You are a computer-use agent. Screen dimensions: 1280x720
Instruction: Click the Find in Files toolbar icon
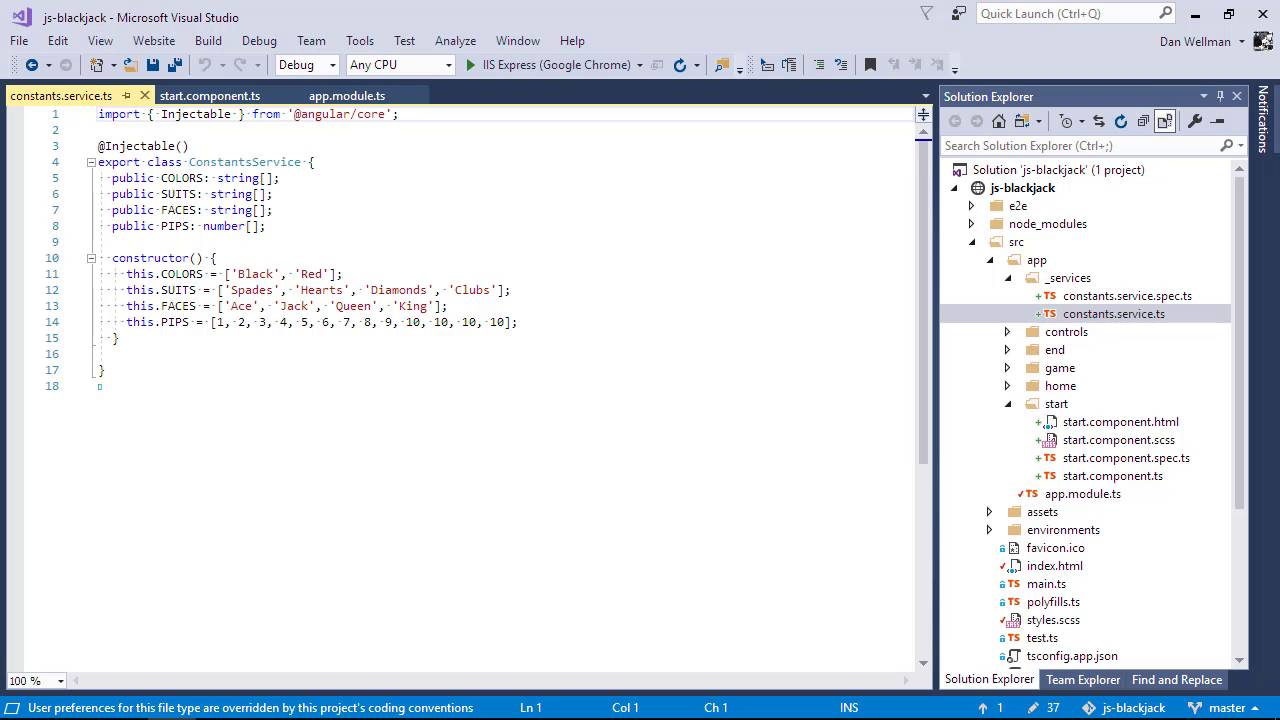click(721, 65)
